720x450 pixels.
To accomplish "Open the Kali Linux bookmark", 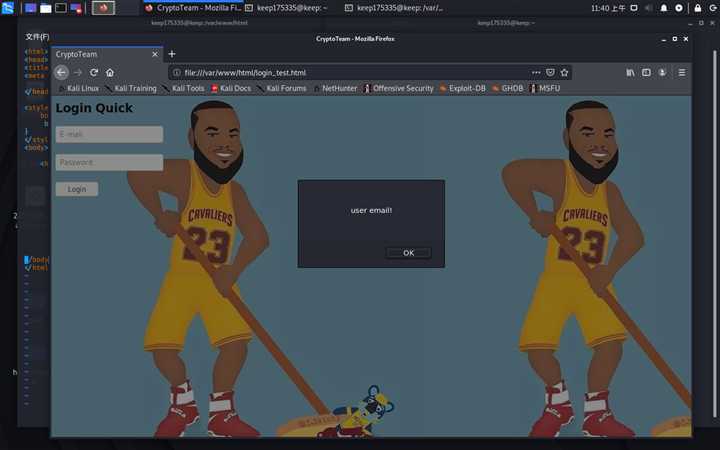I will (x=79, y=88).
